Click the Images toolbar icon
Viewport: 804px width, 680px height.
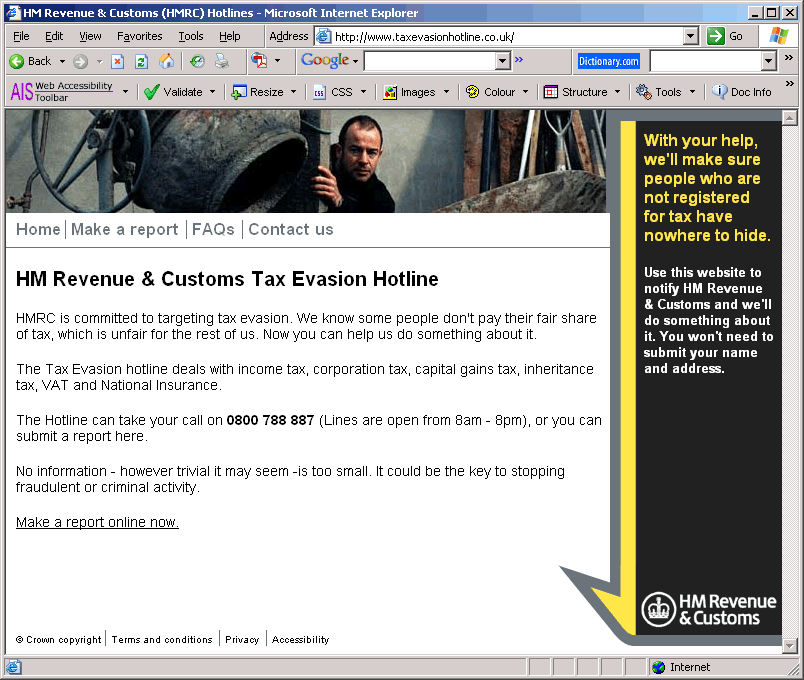click(390, 92)
